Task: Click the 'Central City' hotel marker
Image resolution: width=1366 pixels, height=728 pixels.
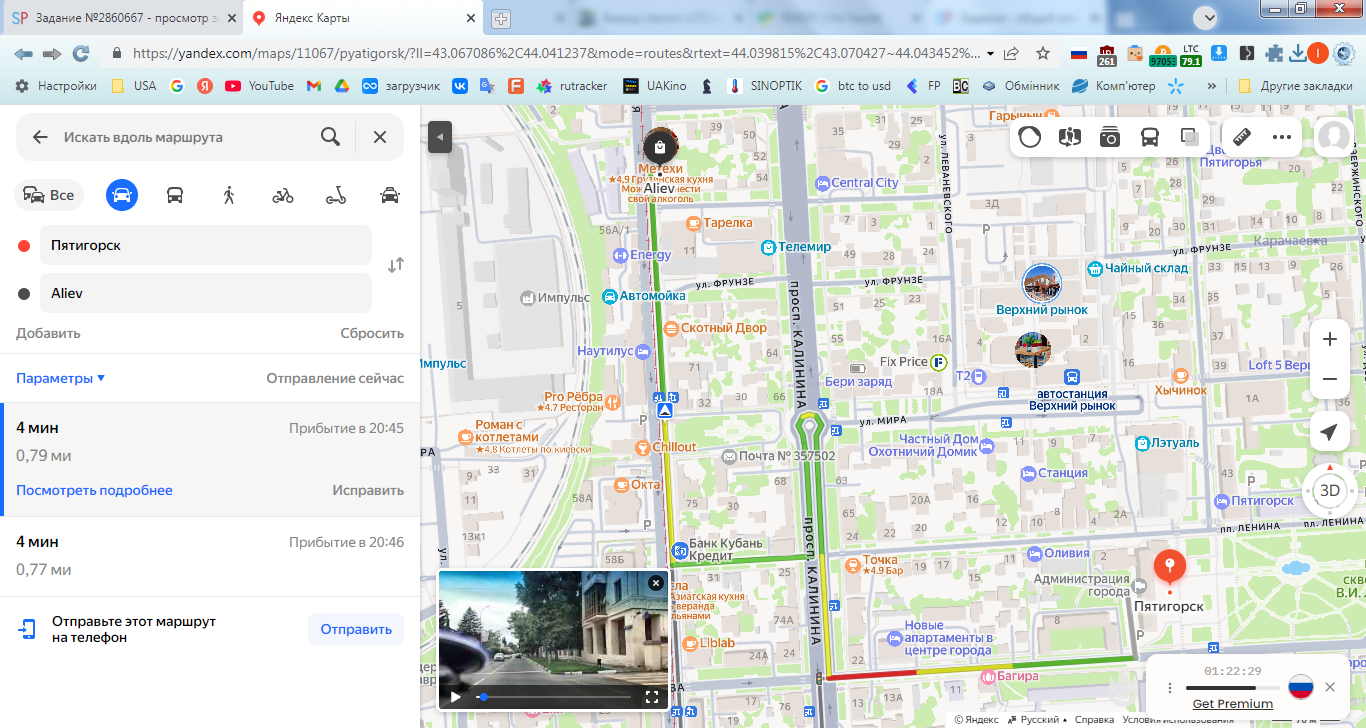Action: coord(856,183)
